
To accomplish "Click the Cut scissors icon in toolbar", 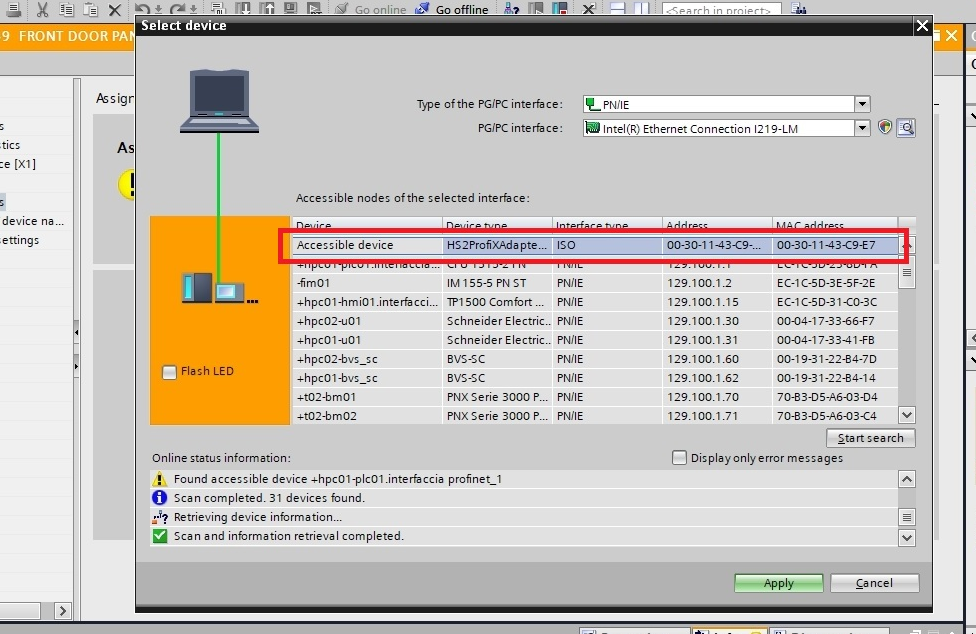I will coord(42,9).
